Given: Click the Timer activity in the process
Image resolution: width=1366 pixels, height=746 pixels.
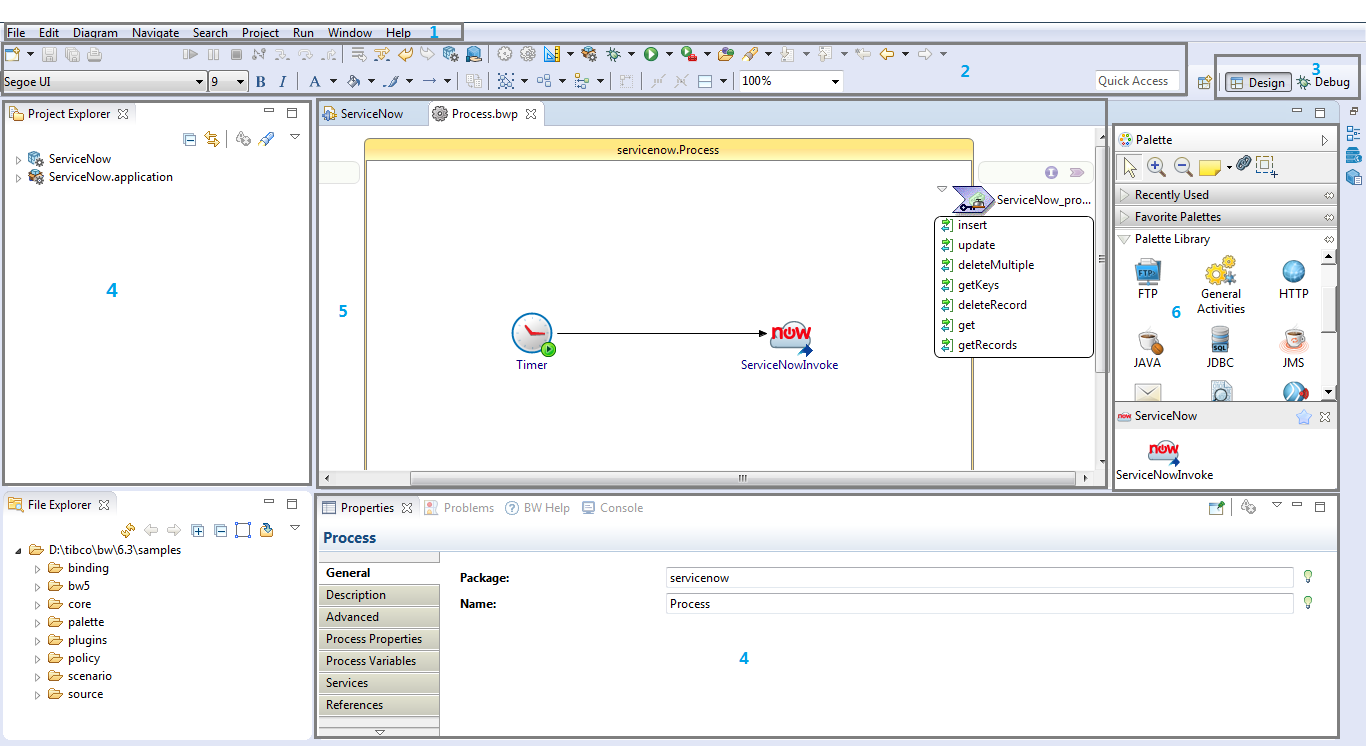Looking at the screenshot, I should (x=533, y=334).
